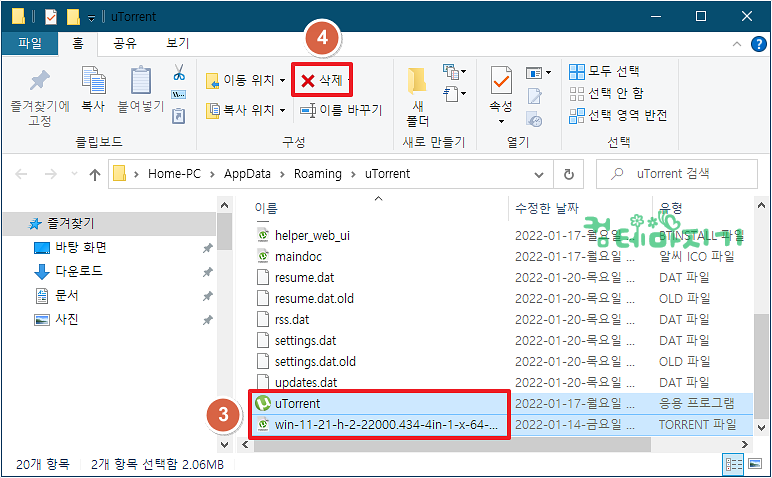This screenshot has height=478, width=772.
Task: Select the maindoc file
Action: click(298, 256)
